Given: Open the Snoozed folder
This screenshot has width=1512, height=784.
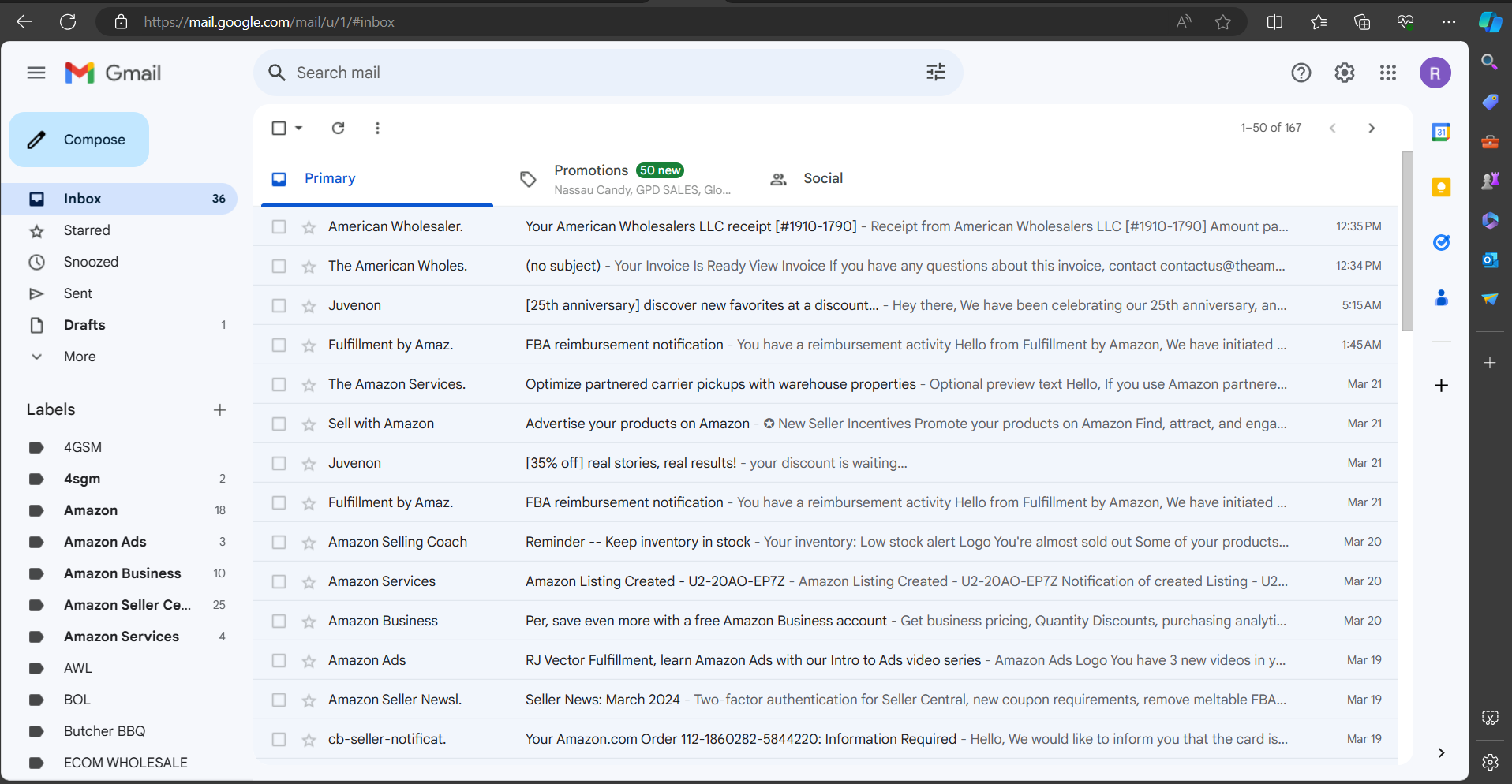Looking at the screenshot, I should 118,262.
